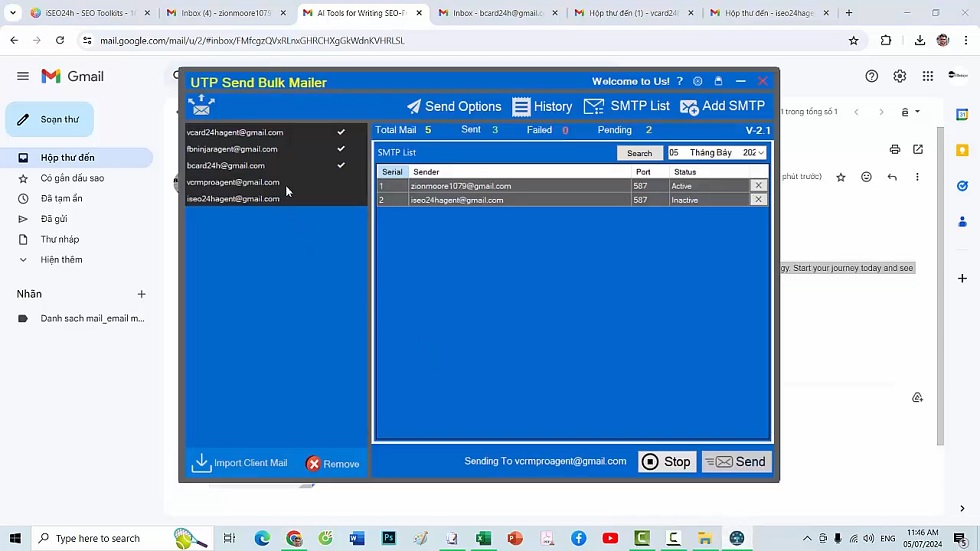Switch to the SMTP List tab

click(x=627, y=106)
